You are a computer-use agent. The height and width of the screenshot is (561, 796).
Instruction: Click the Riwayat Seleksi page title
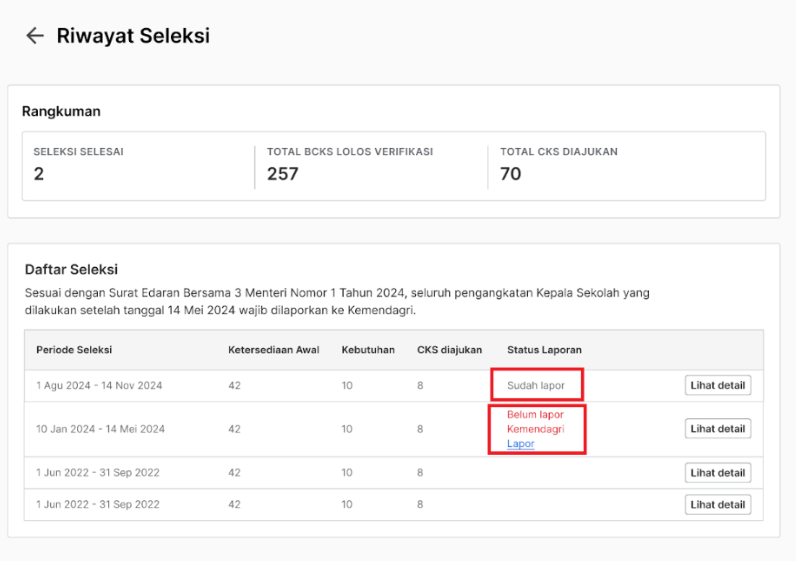[133, 36]
